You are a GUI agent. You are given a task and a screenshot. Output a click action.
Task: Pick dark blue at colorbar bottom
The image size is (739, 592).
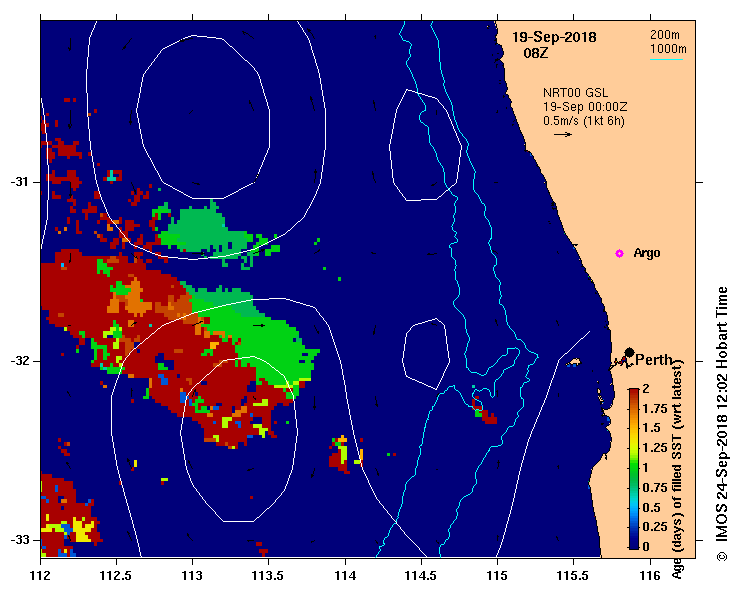(634, 542)
